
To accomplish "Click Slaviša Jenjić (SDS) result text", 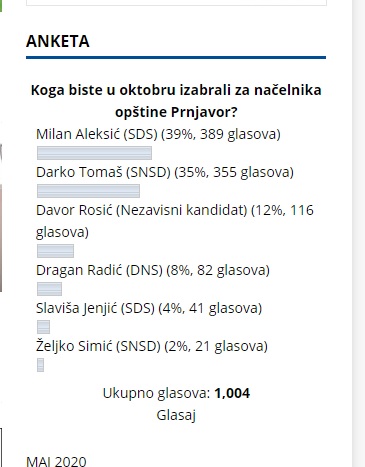I will click(149, 308).
